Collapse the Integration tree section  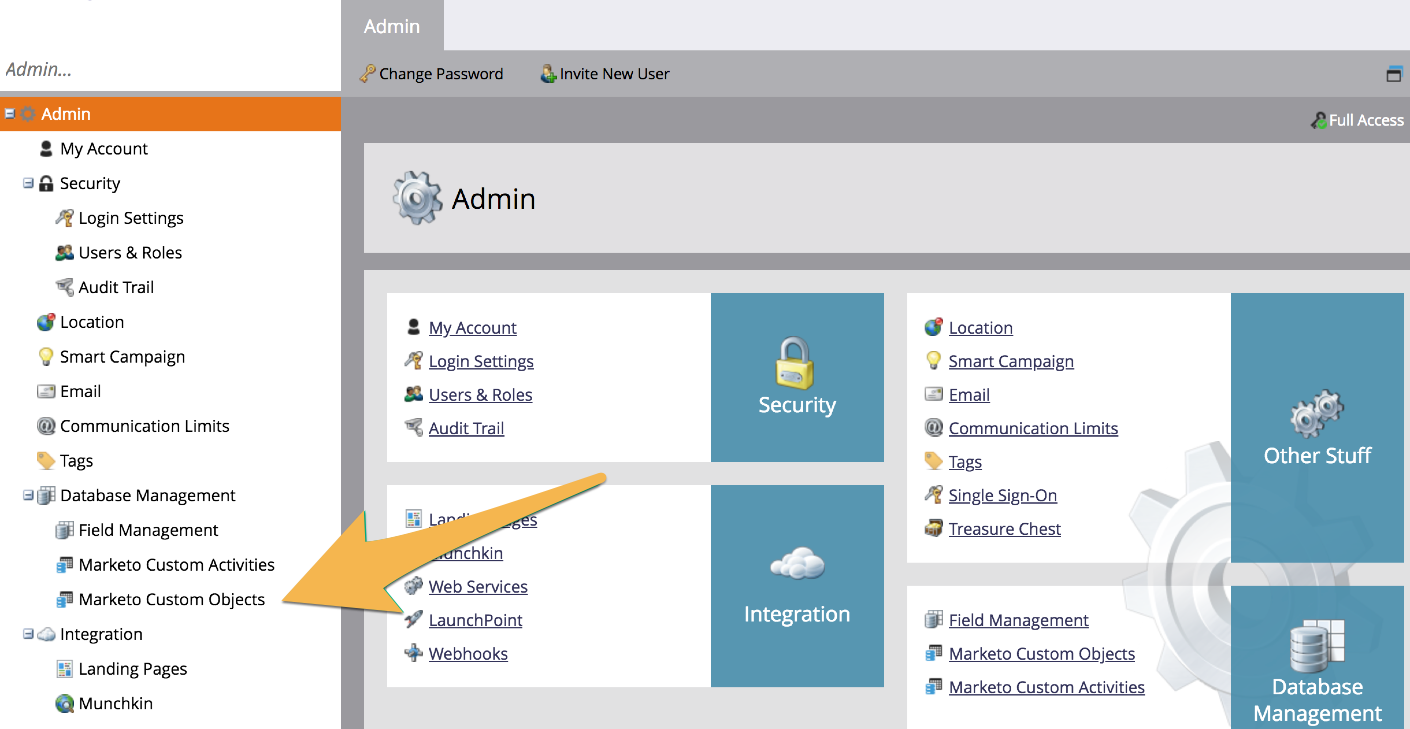(x=29, y=634)
